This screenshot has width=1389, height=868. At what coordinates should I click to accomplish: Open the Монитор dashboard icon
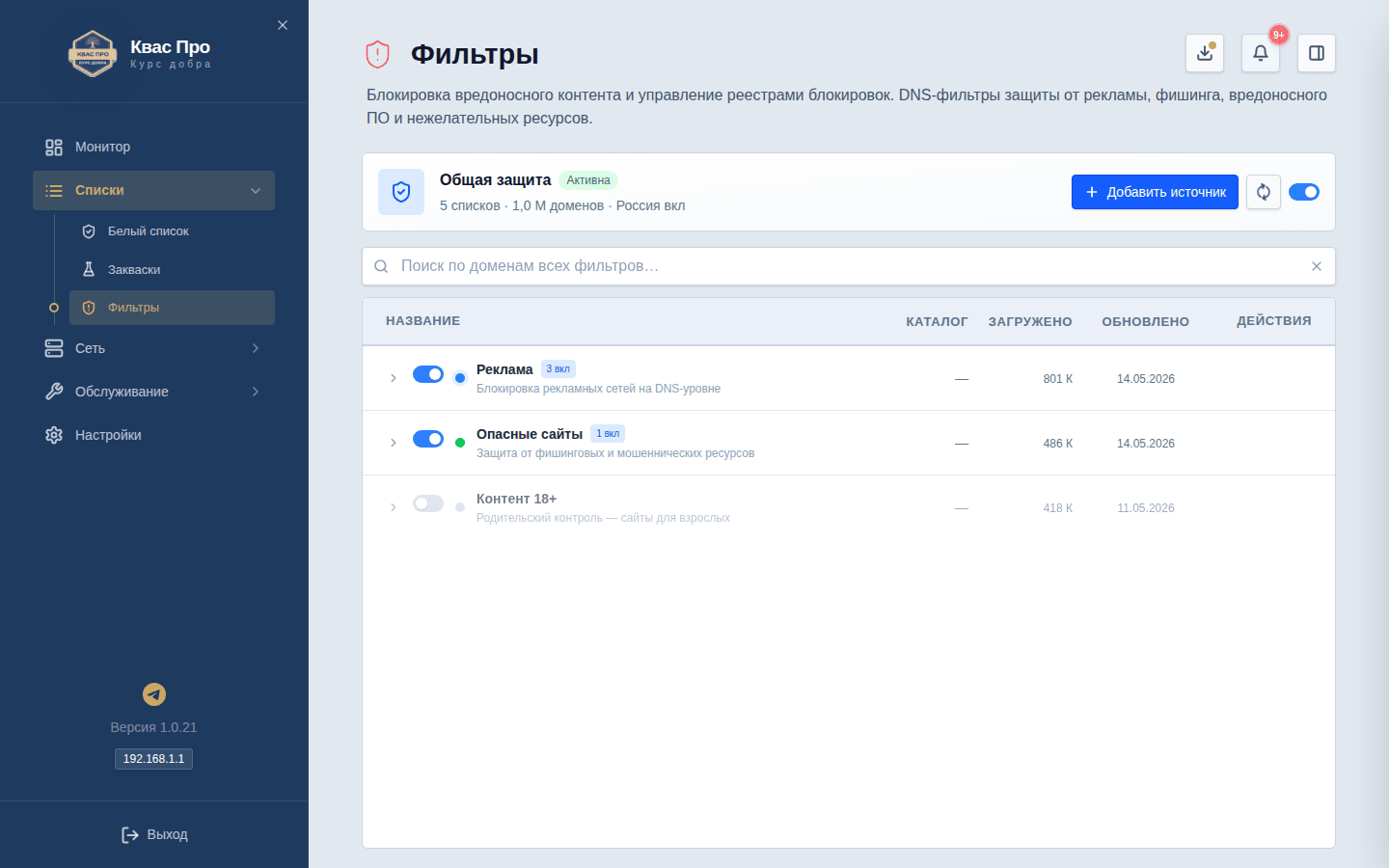(x=54, y=148)
